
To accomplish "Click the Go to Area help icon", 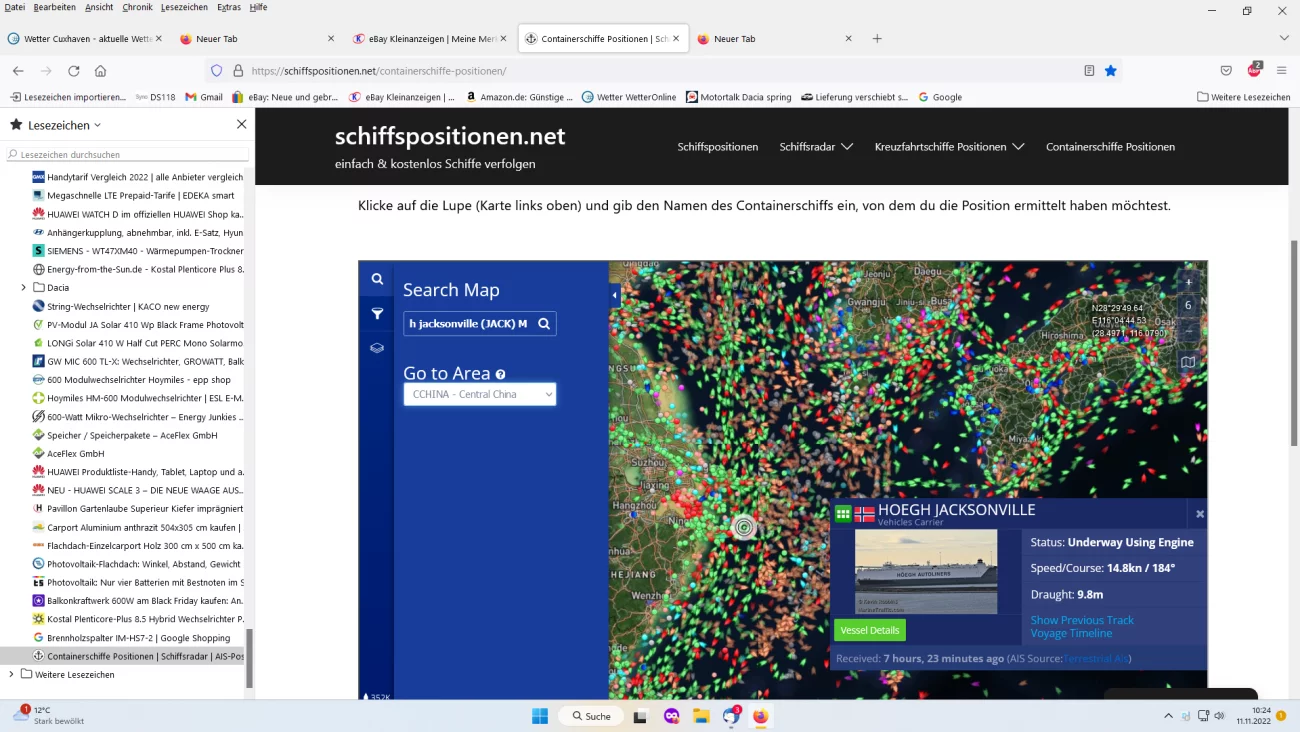I will [500, 375].
